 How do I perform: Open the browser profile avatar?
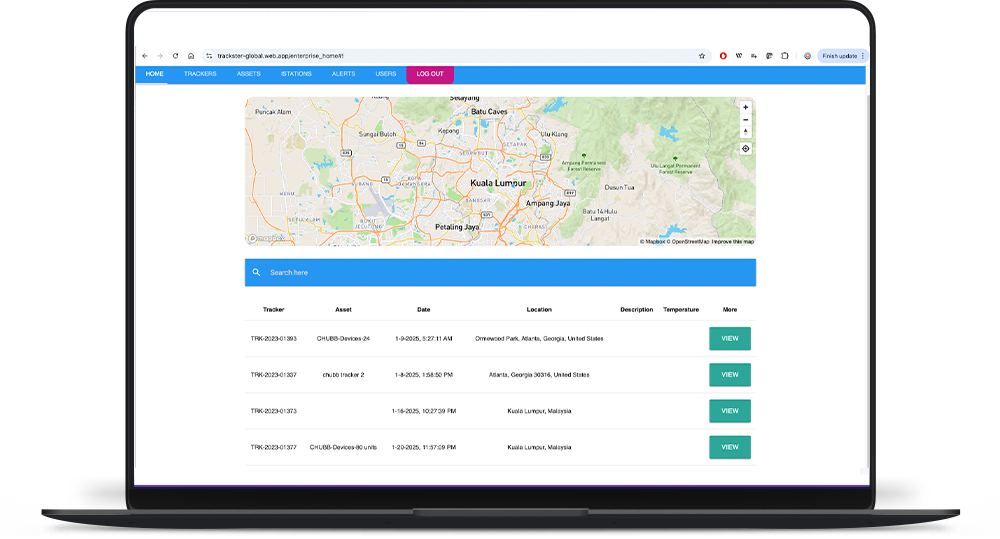click(x=807, y=56)
